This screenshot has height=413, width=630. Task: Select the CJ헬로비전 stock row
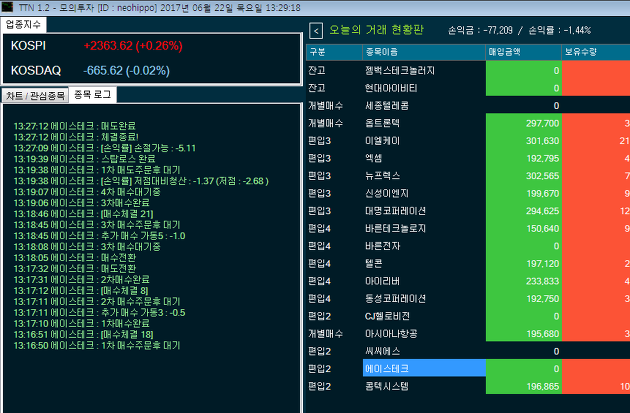pyautogui.click(x=468, y=316)
